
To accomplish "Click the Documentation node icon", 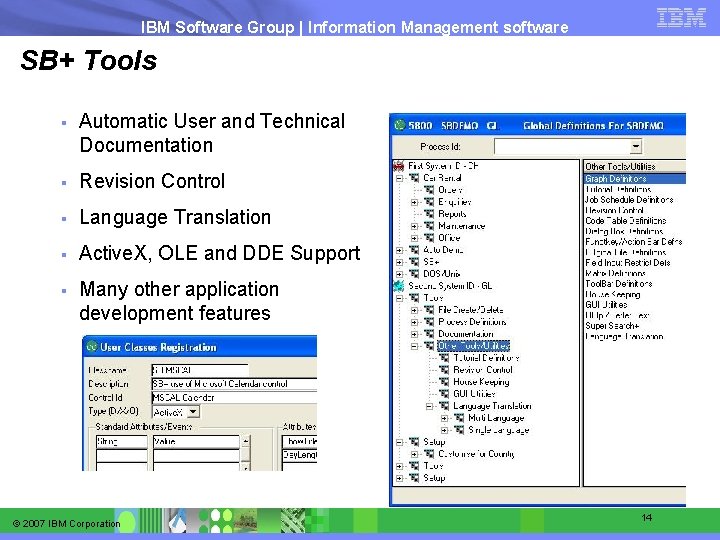I will point(429,334).
